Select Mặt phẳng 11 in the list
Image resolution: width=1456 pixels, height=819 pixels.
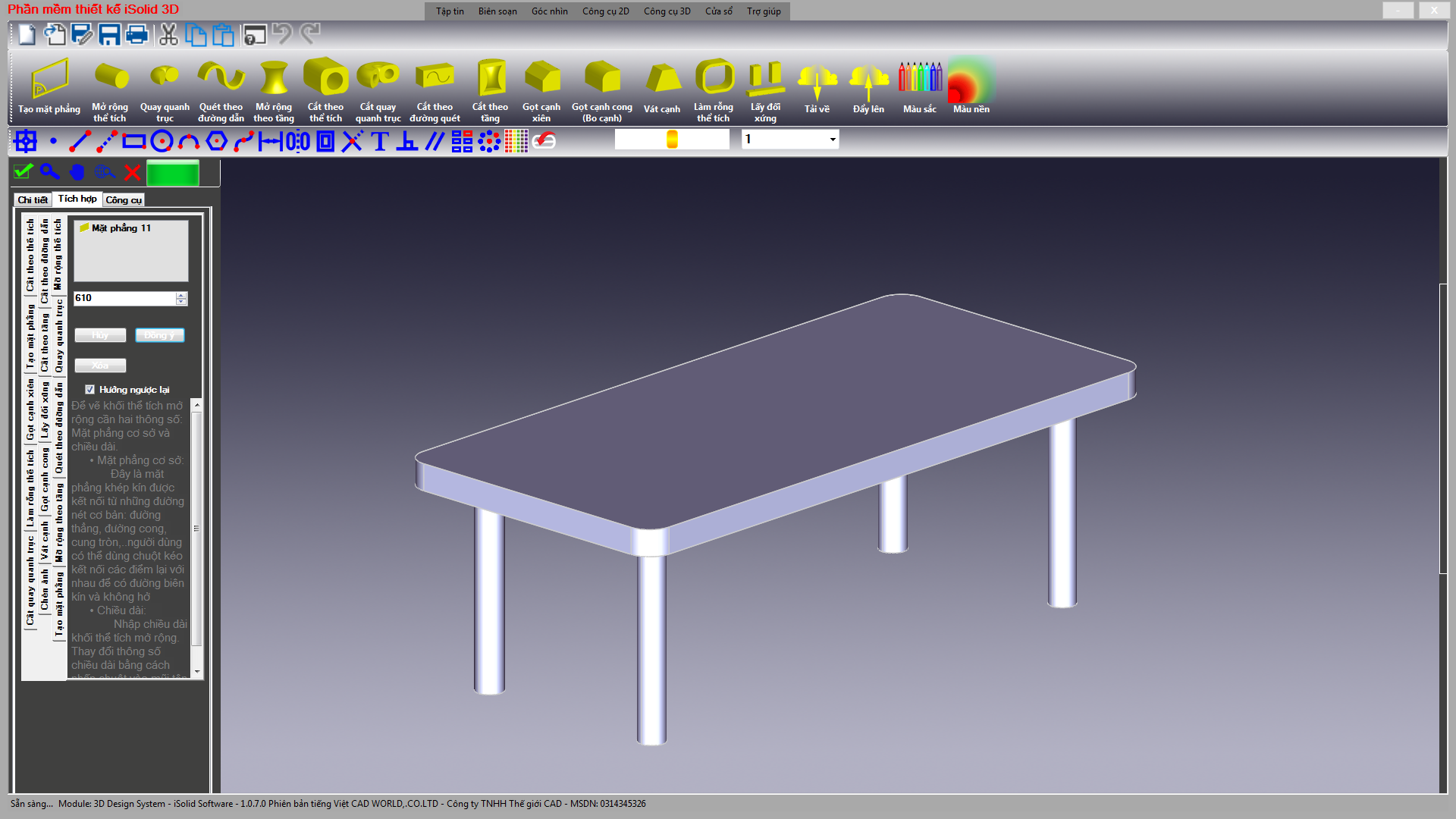pos(121,228)
